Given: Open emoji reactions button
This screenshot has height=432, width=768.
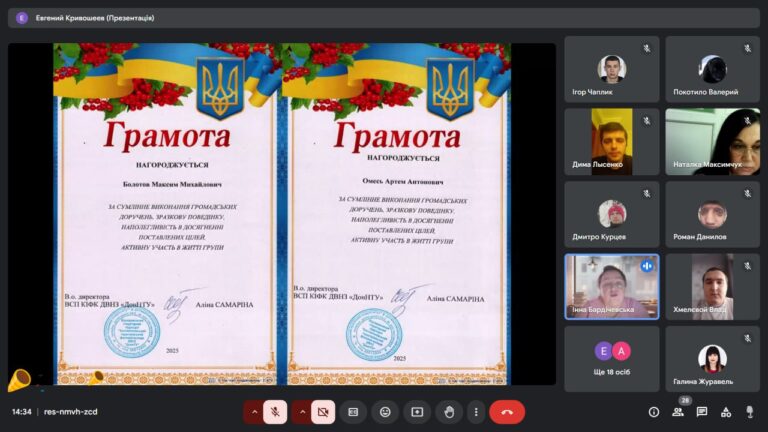Looking at the screenshot, I should click(385, 412).
